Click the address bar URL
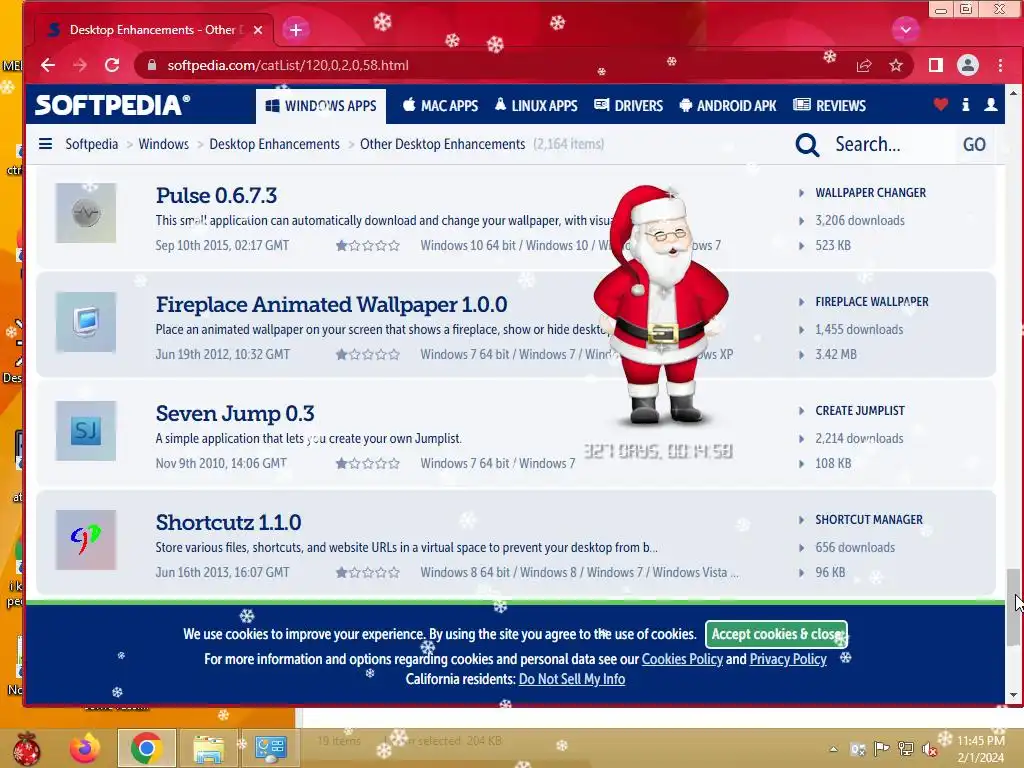1024x768 pixels. coord(287,65)
